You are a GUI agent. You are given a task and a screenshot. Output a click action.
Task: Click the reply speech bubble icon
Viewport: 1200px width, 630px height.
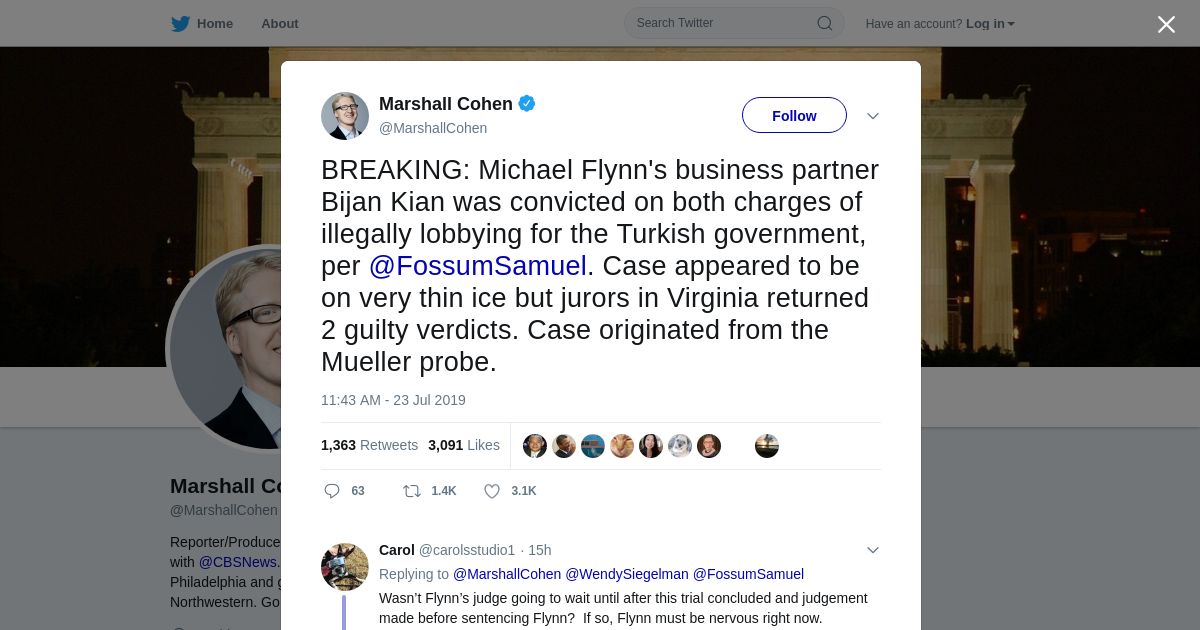tap(333, 491)
